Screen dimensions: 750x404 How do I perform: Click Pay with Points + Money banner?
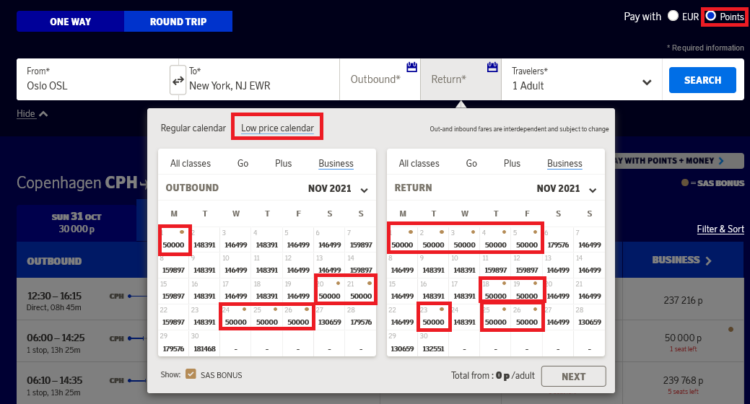coord(679,161)
